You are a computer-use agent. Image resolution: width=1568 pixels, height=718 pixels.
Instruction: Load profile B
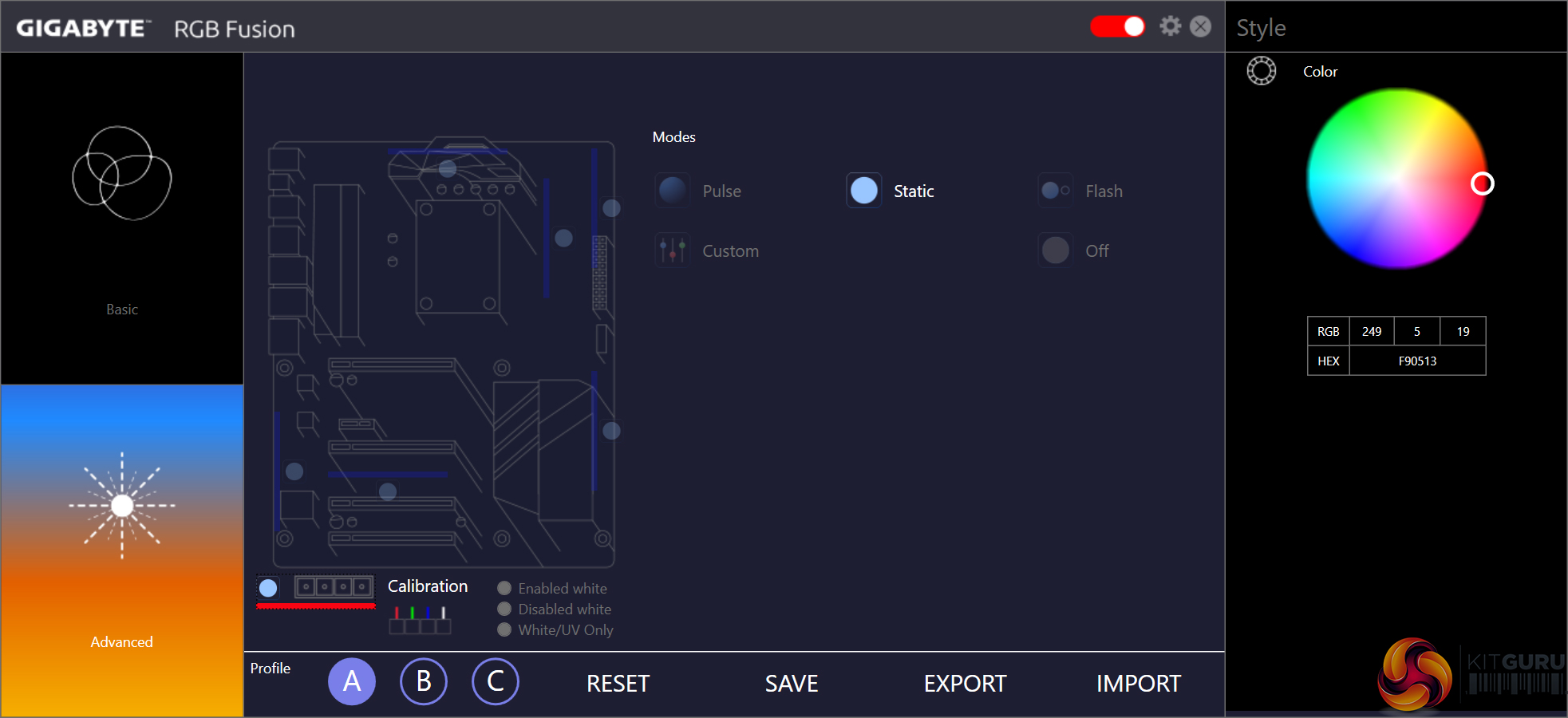tap(424, 681)
